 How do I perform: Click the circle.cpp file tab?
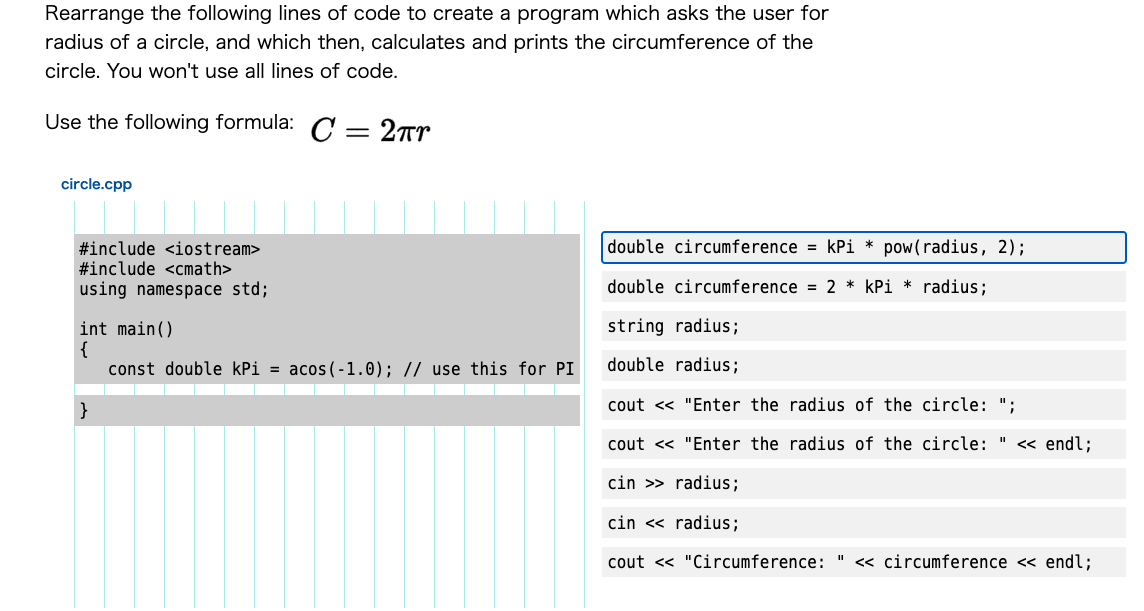click(96, 184)
